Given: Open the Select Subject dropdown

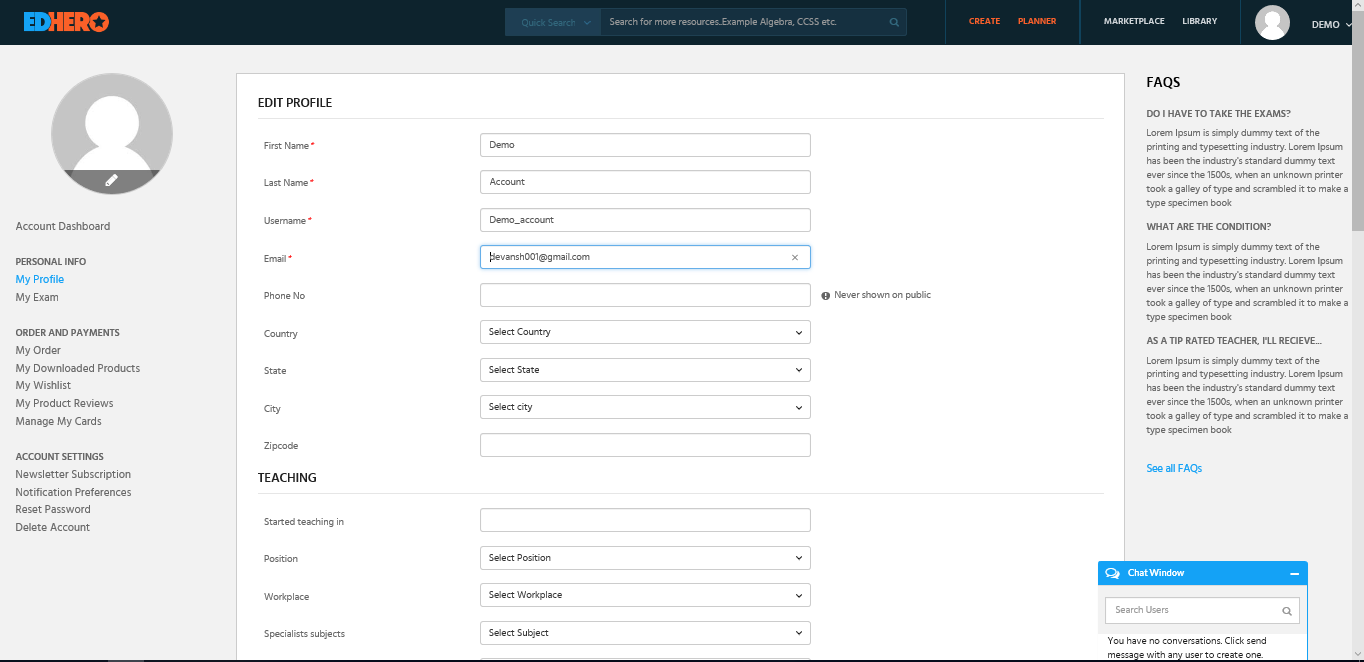Looking at the screenshot, I should (645, 633).
